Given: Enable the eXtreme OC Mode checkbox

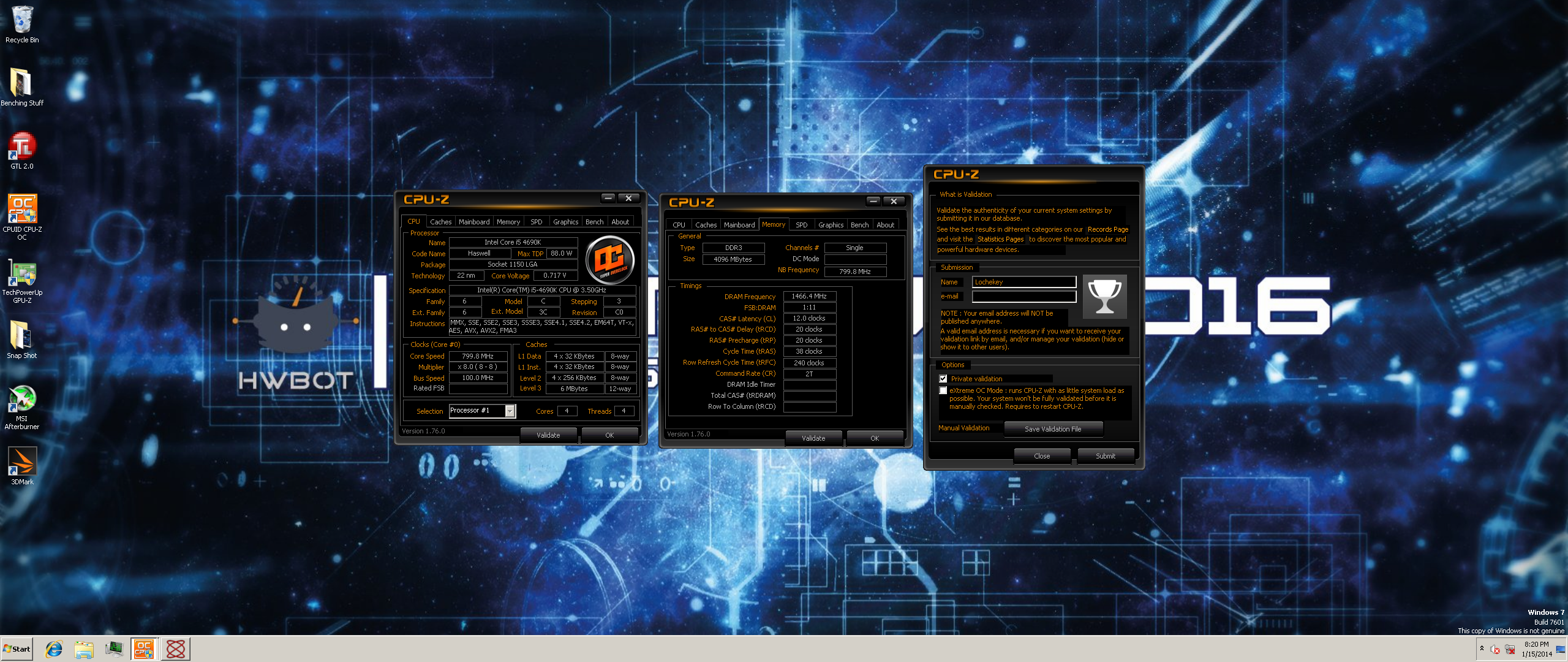Looking at the screenshot, I should pos(943,390).
